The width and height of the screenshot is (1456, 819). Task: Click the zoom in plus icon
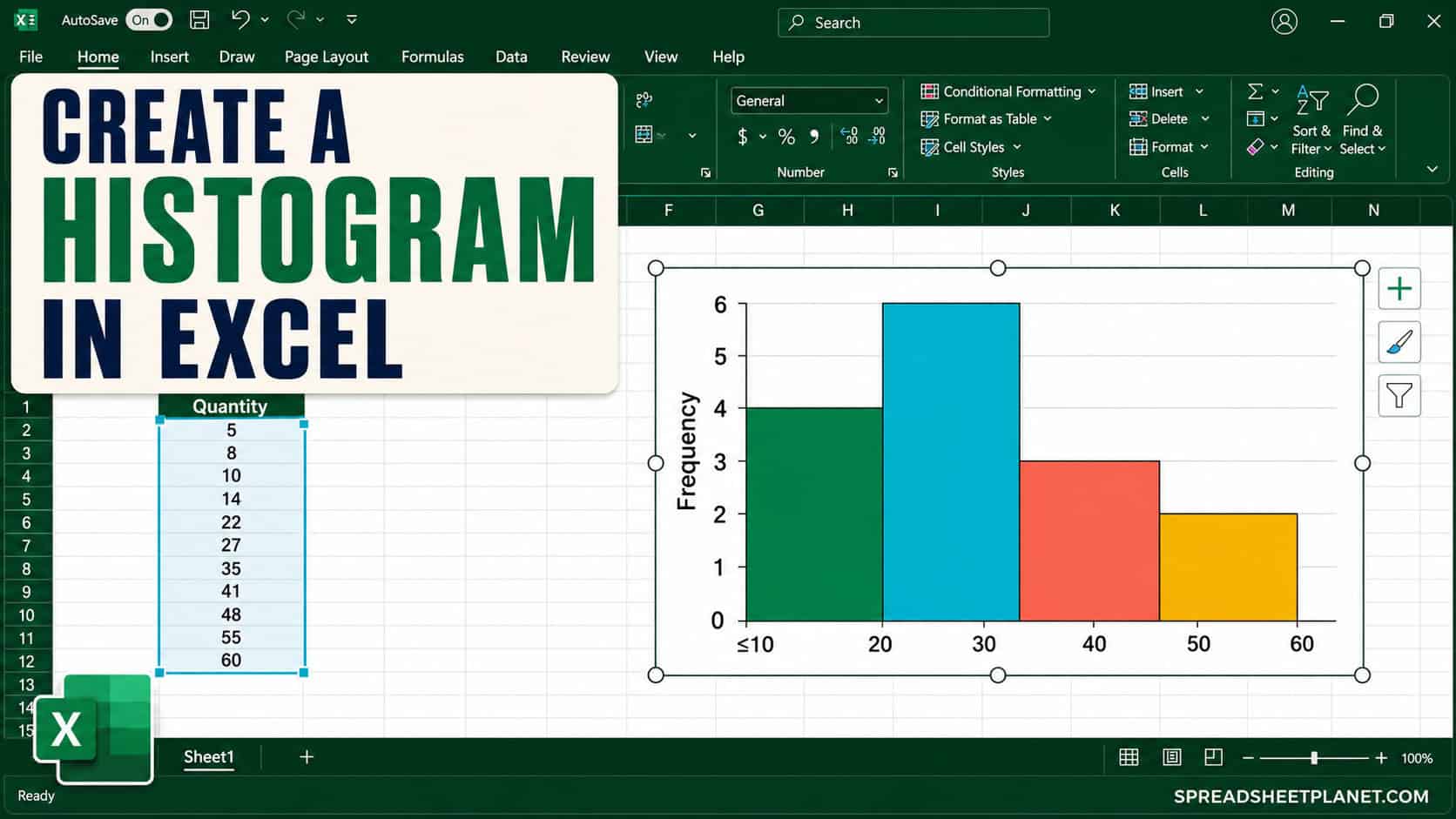tap(1381, 758)
